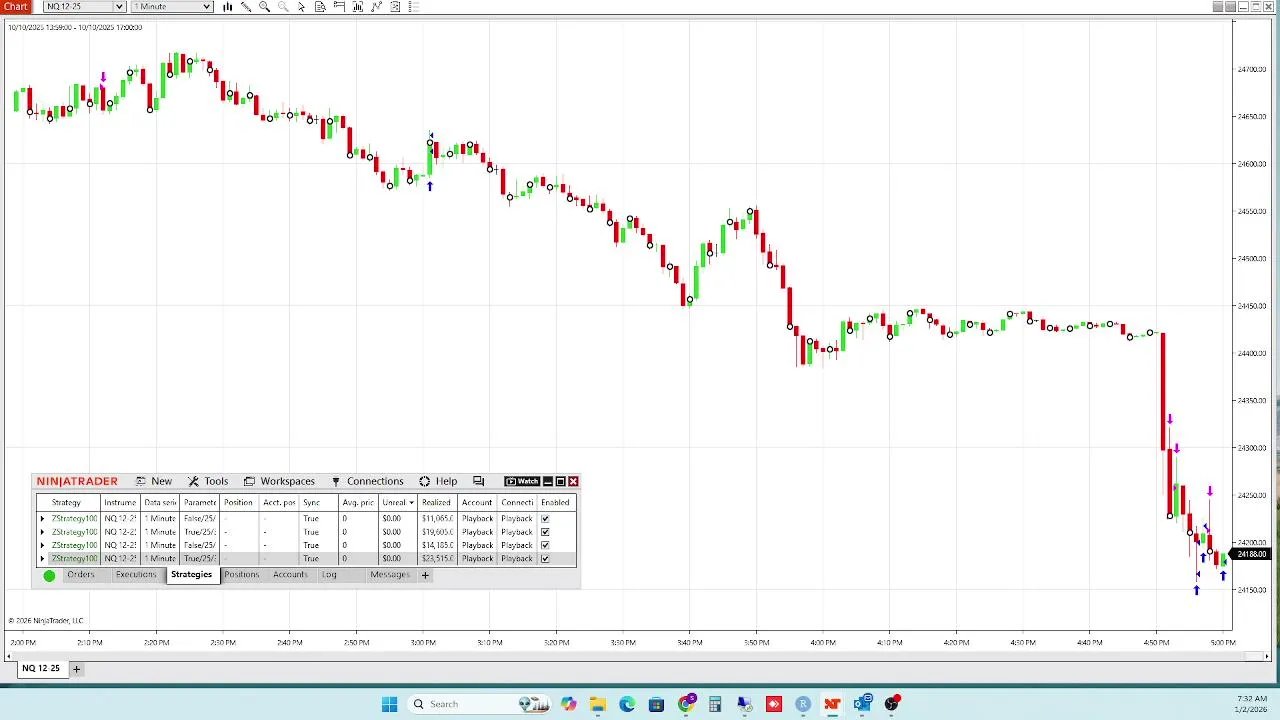Image resolution: width=1280 pixels, height=720 pixels.
Task: Click the Realized column header
Action: [437, 502]
